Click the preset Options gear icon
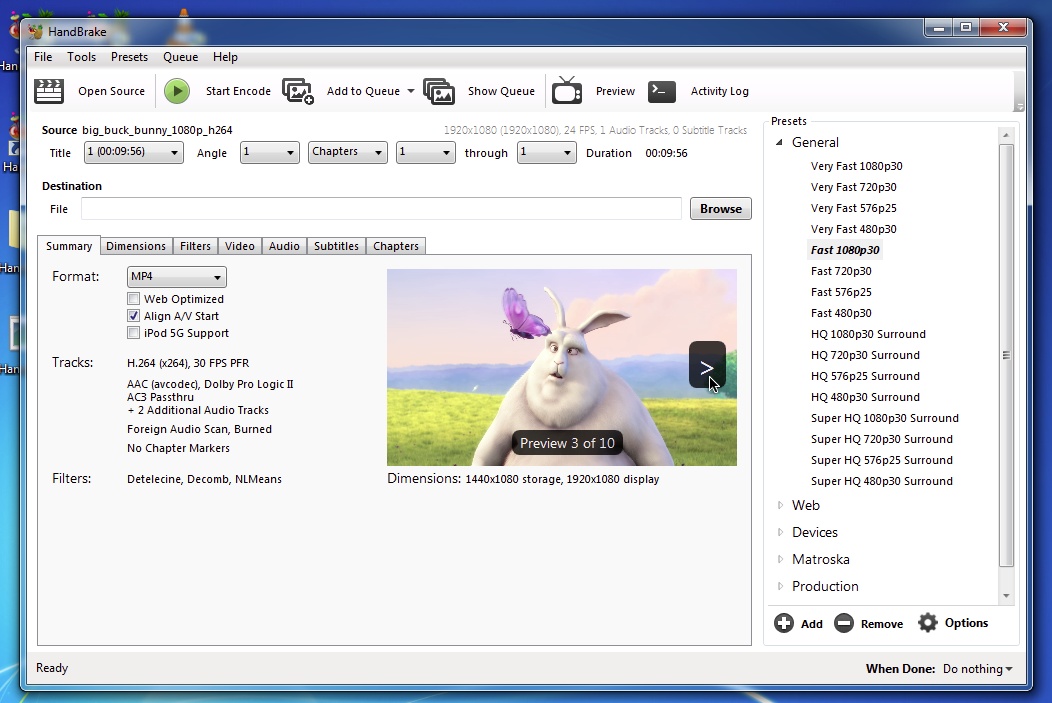 pos(928,623)
